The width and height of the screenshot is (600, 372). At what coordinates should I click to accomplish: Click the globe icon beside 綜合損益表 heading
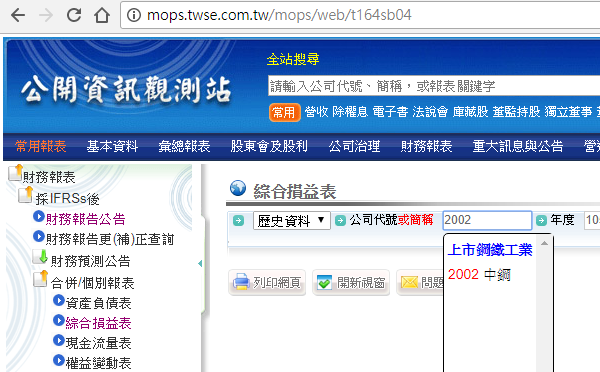click(x=238, y=188)
